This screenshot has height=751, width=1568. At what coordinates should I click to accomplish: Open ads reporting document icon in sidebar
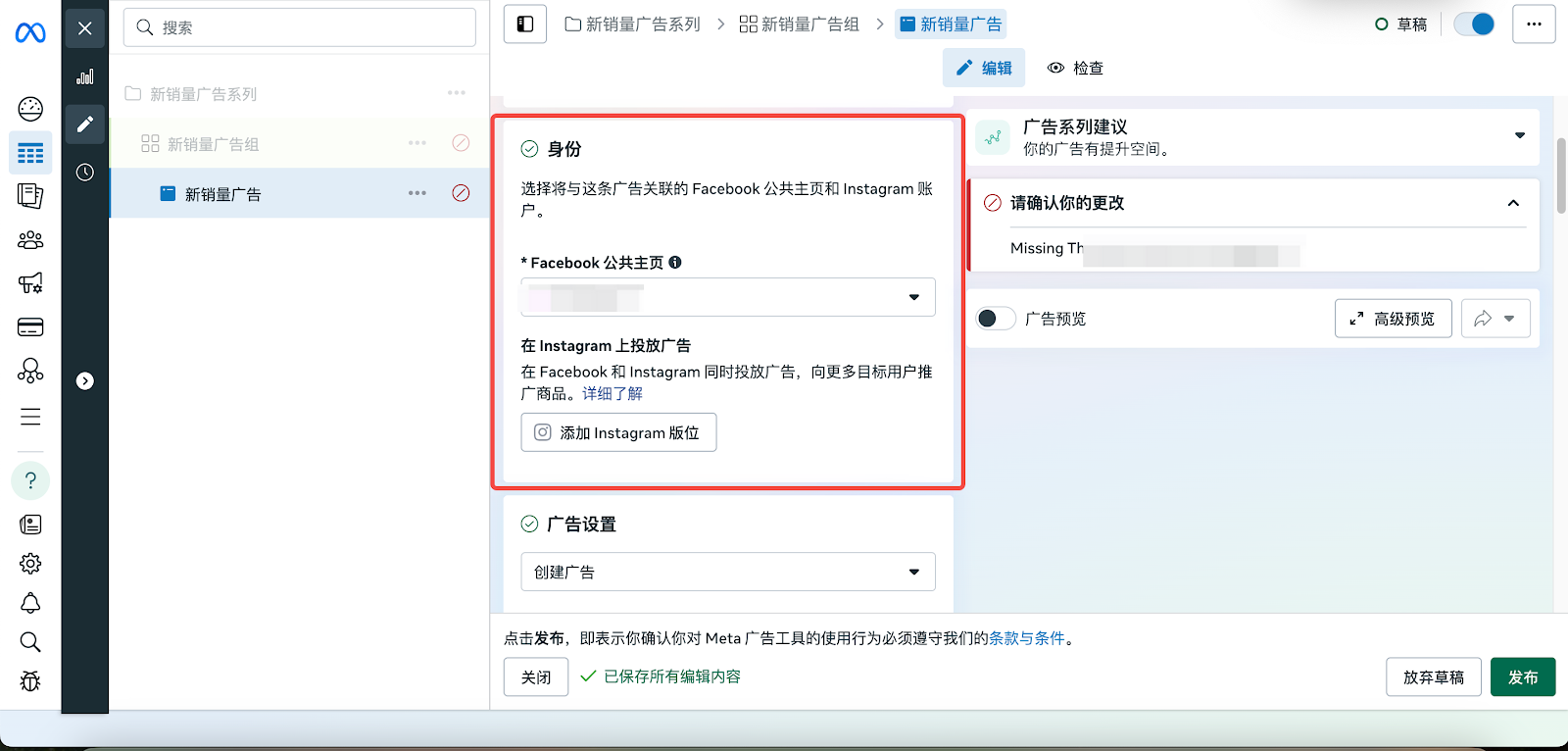30,196
